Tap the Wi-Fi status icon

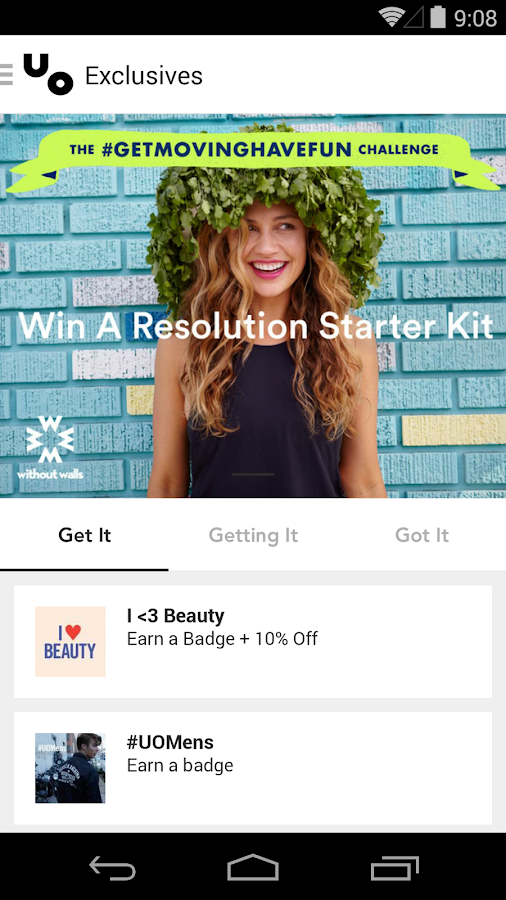point(391,17)
